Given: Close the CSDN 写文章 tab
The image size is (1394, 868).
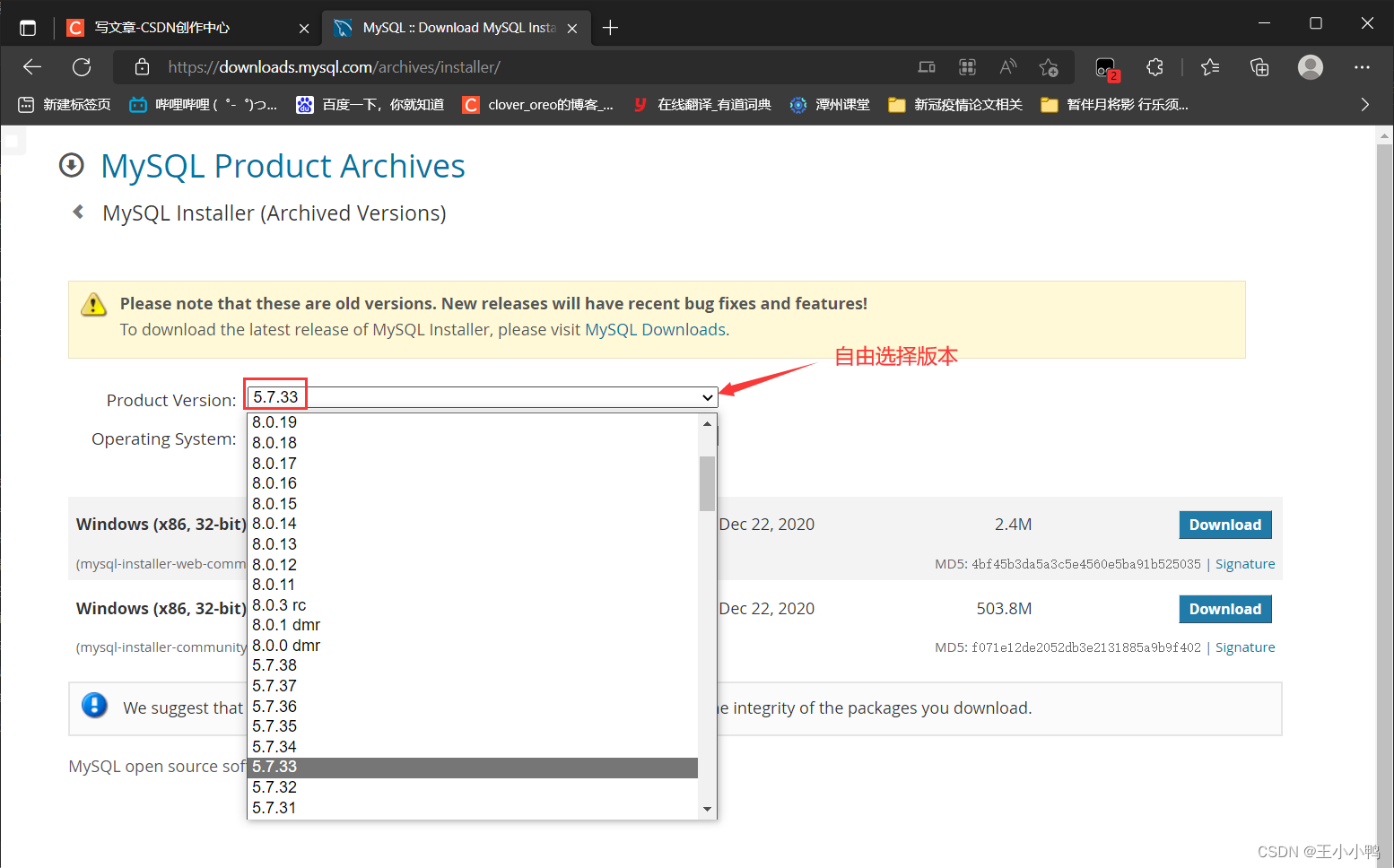Looking at the screenshot, I should pyautogui.click(x=304, y=29).
